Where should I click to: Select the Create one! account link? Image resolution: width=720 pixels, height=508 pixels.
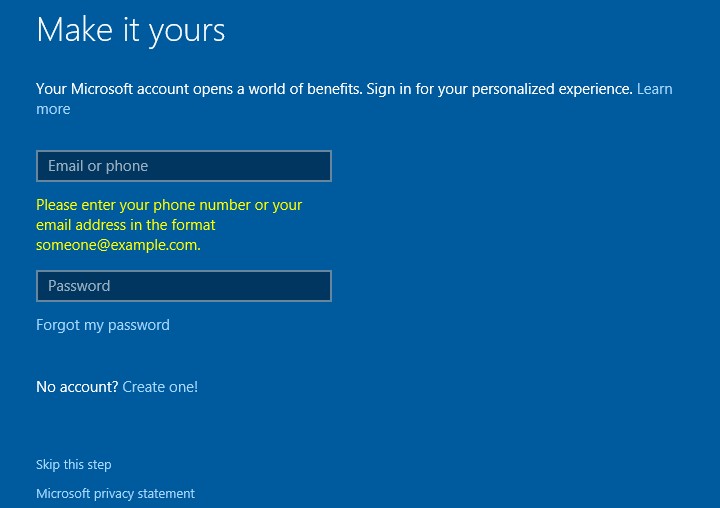(160, 387)
